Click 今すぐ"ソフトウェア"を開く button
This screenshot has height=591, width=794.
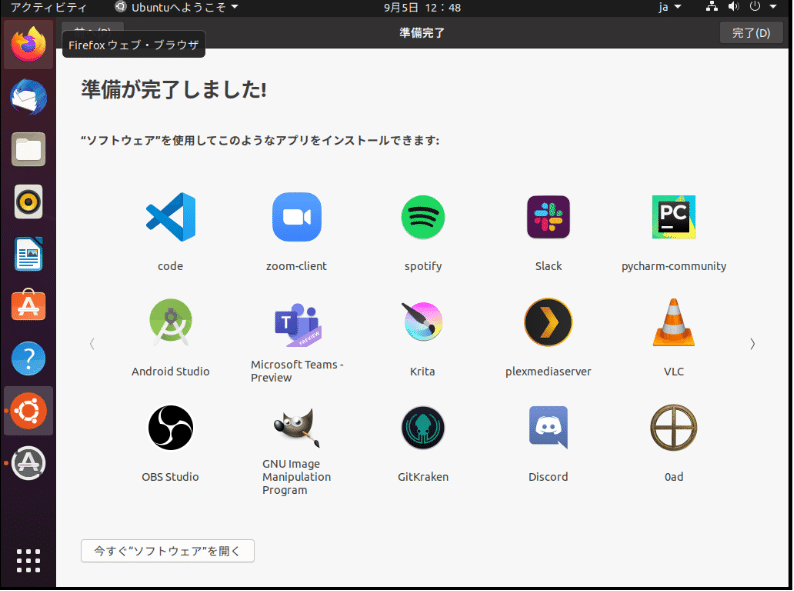pyautogui.click(x=168, y=551)
